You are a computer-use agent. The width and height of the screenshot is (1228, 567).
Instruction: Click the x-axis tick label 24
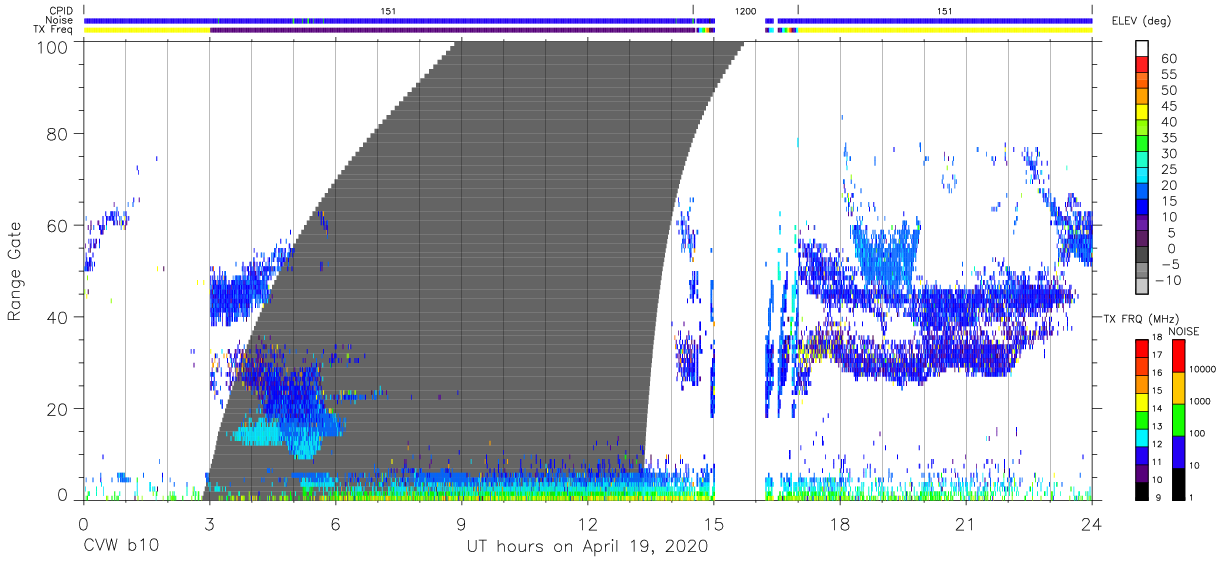click(1091, 524)
